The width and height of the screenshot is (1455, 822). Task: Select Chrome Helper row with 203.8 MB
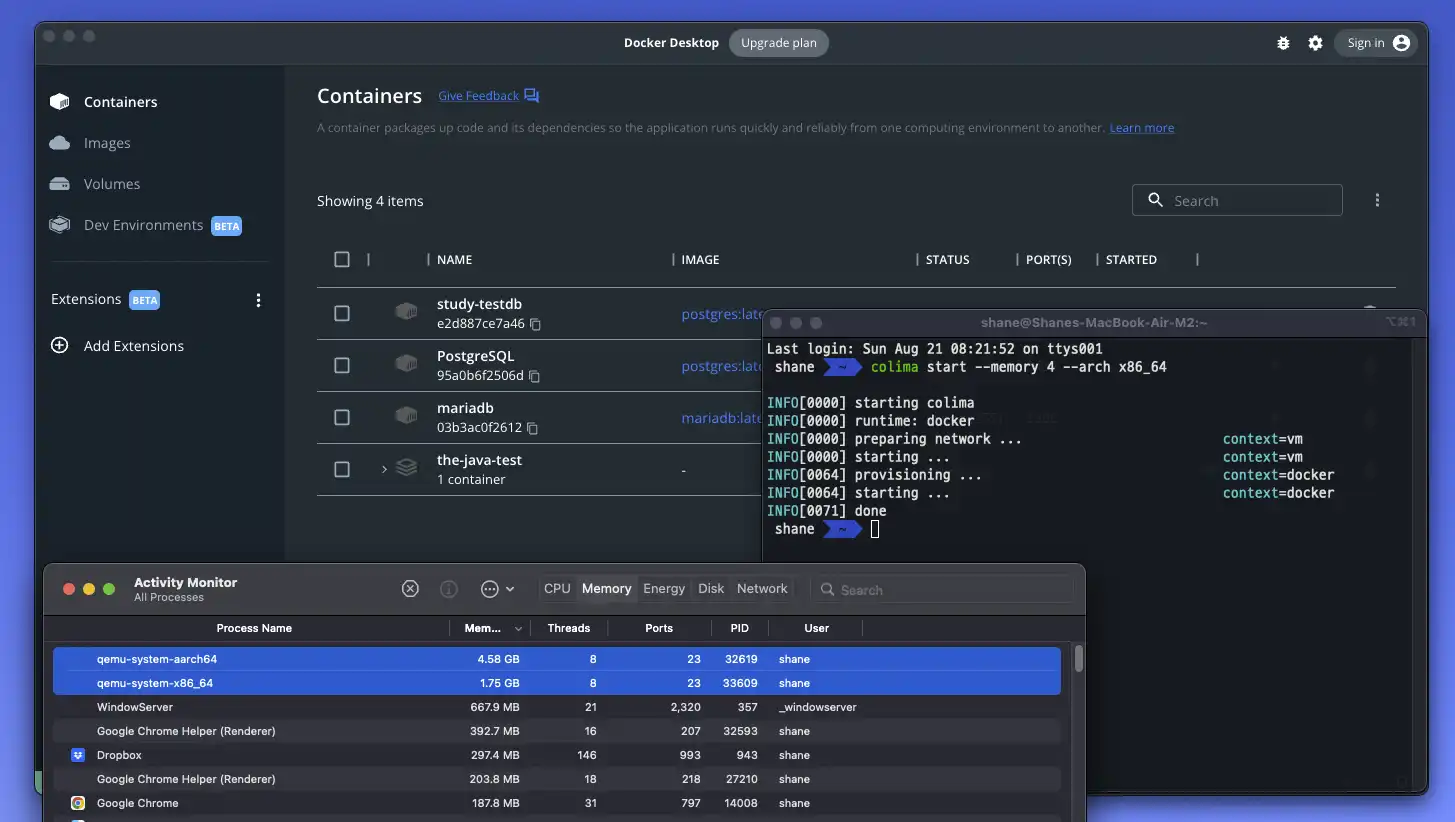[x=557, y=779]
